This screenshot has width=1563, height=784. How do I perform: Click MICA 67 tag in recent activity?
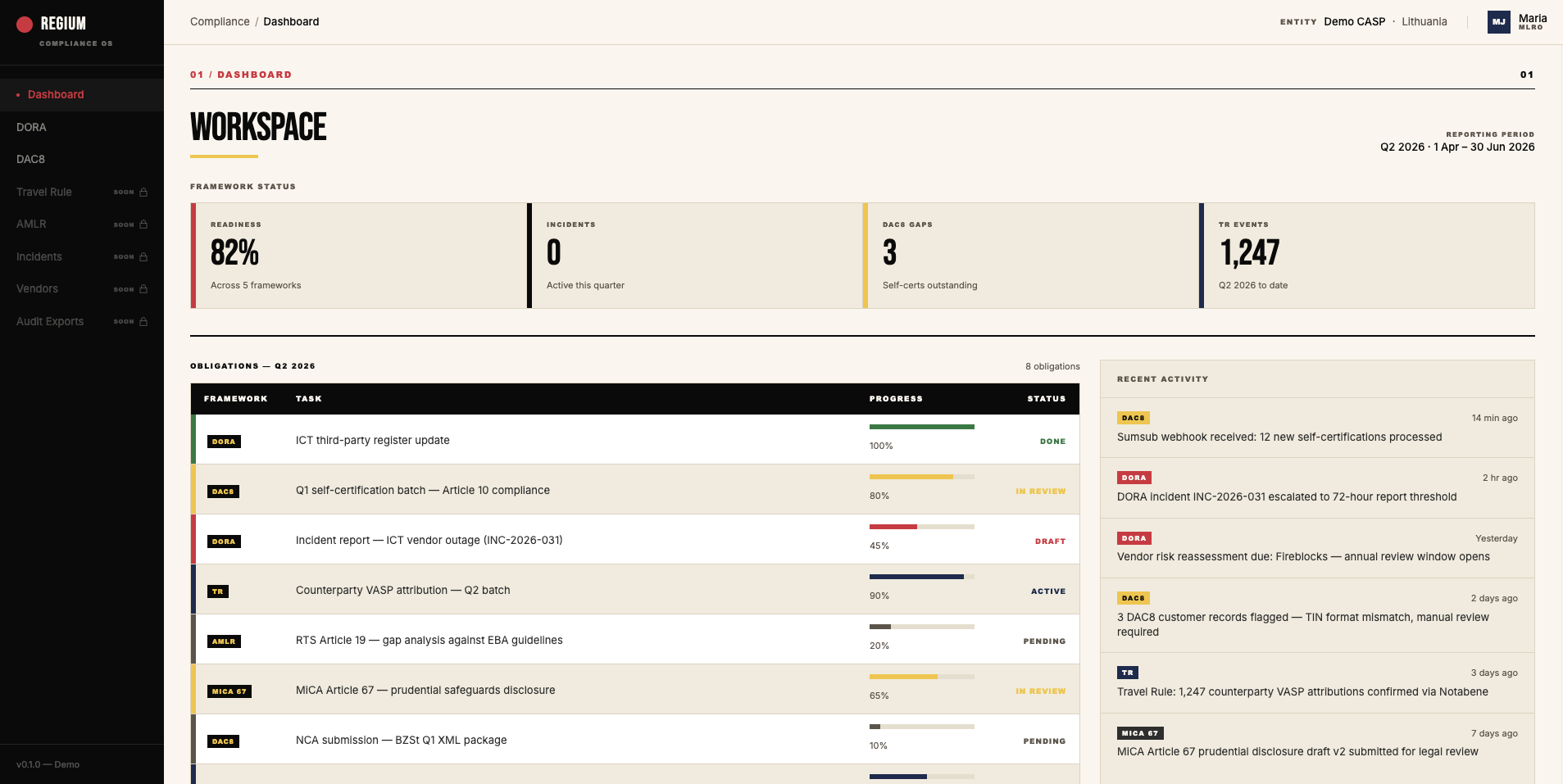(x=1140, y=733)
